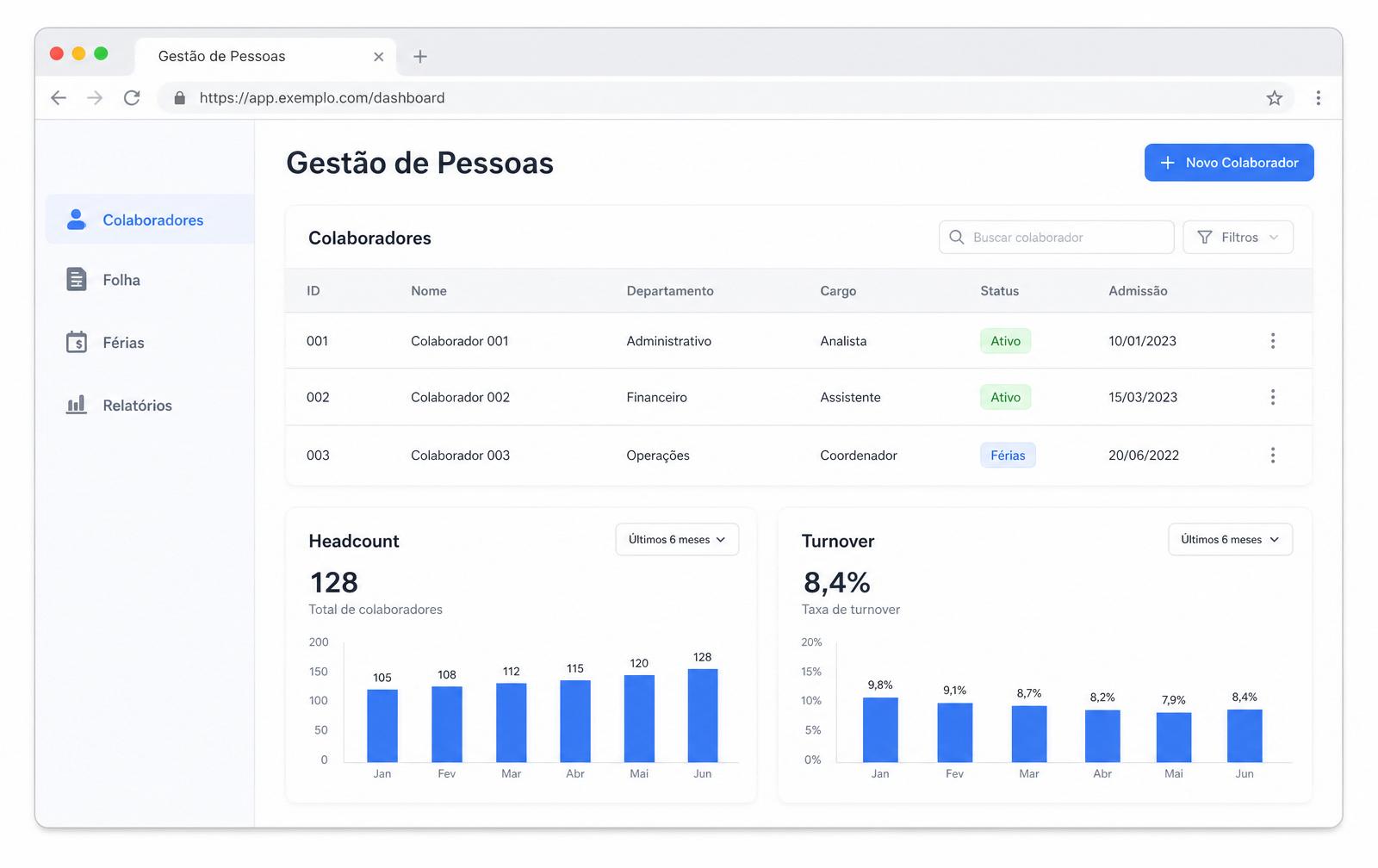Click the Férias status badge for Colaborador 003

coord(1008,456)
